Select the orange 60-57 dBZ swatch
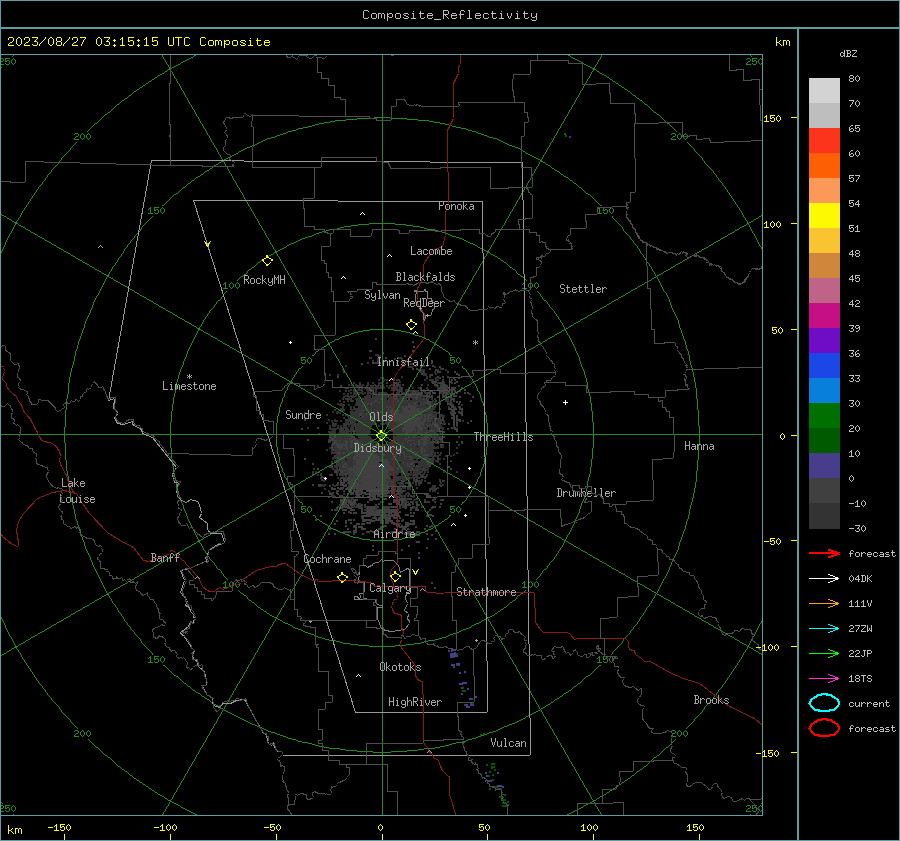900x841 pixels. pyautogui.click(x=824, y=165)
